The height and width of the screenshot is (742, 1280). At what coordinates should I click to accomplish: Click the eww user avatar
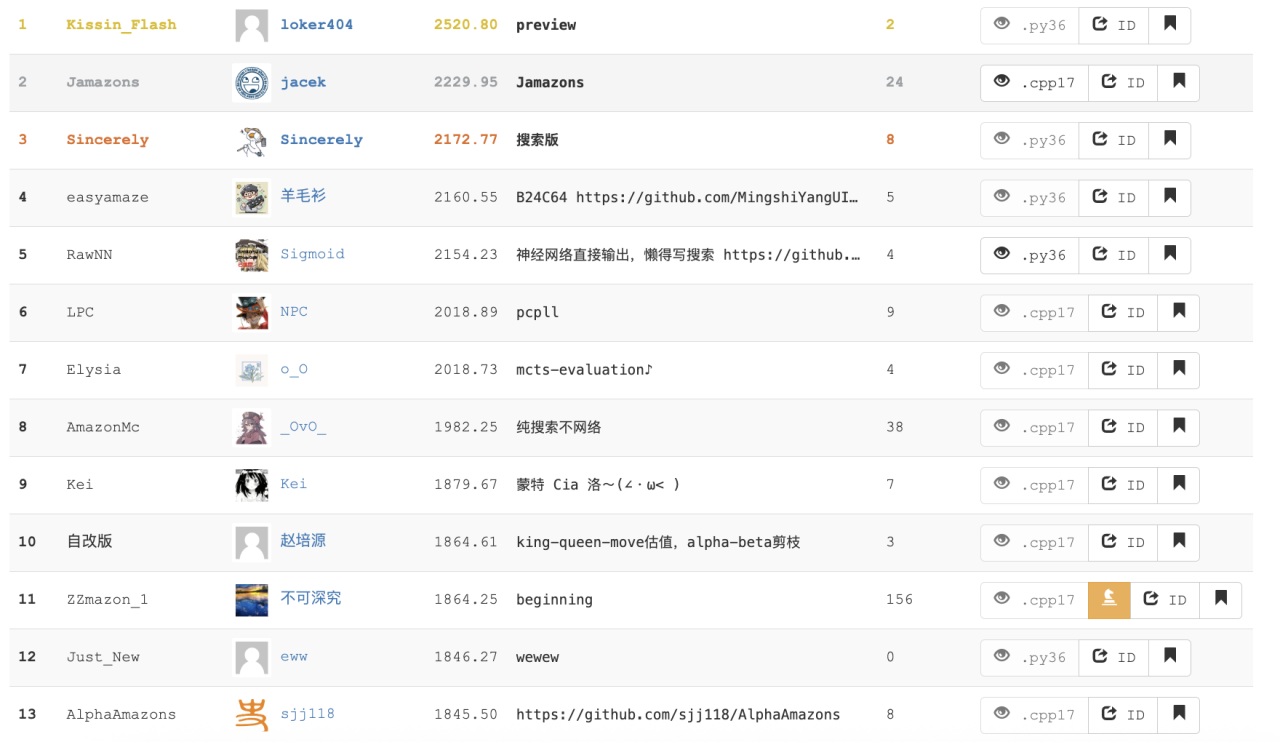tap(251, 658)
